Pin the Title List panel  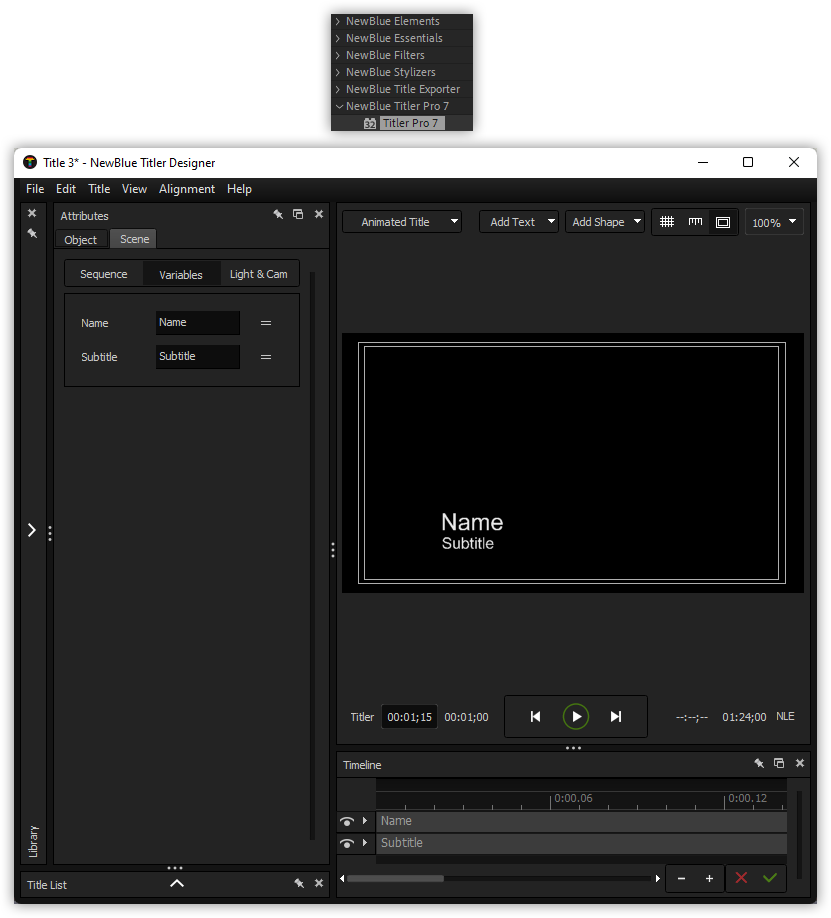299,883
